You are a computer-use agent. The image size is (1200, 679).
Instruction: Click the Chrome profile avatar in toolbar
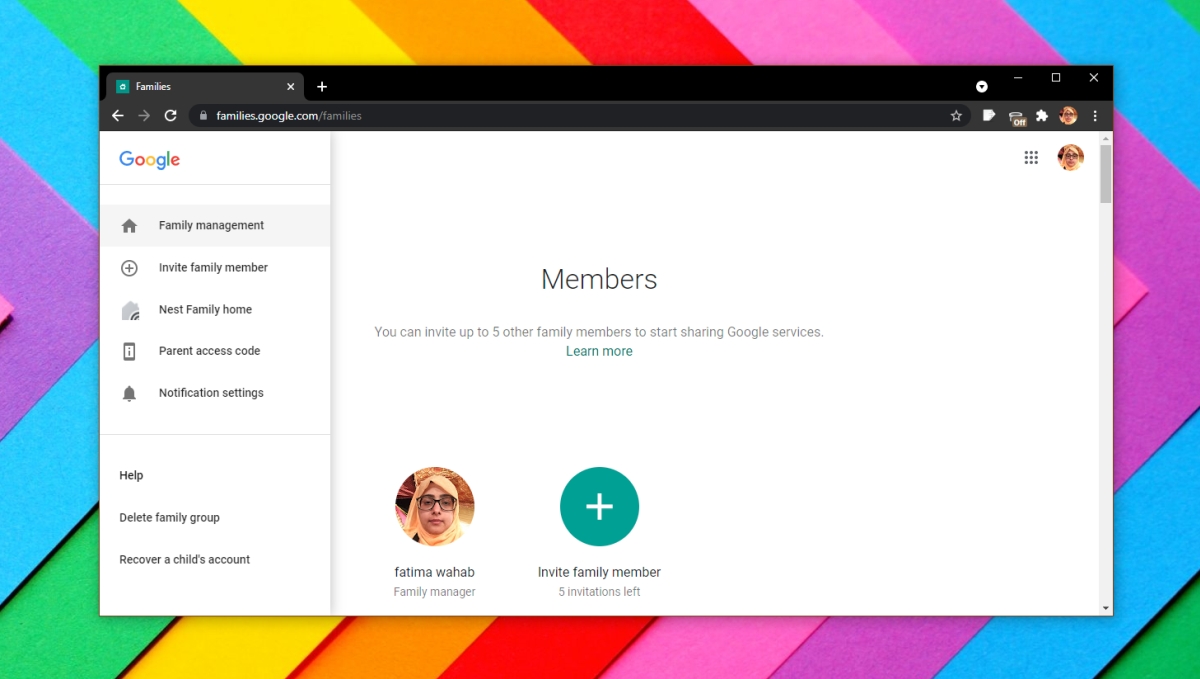(x=1068, y=116)
